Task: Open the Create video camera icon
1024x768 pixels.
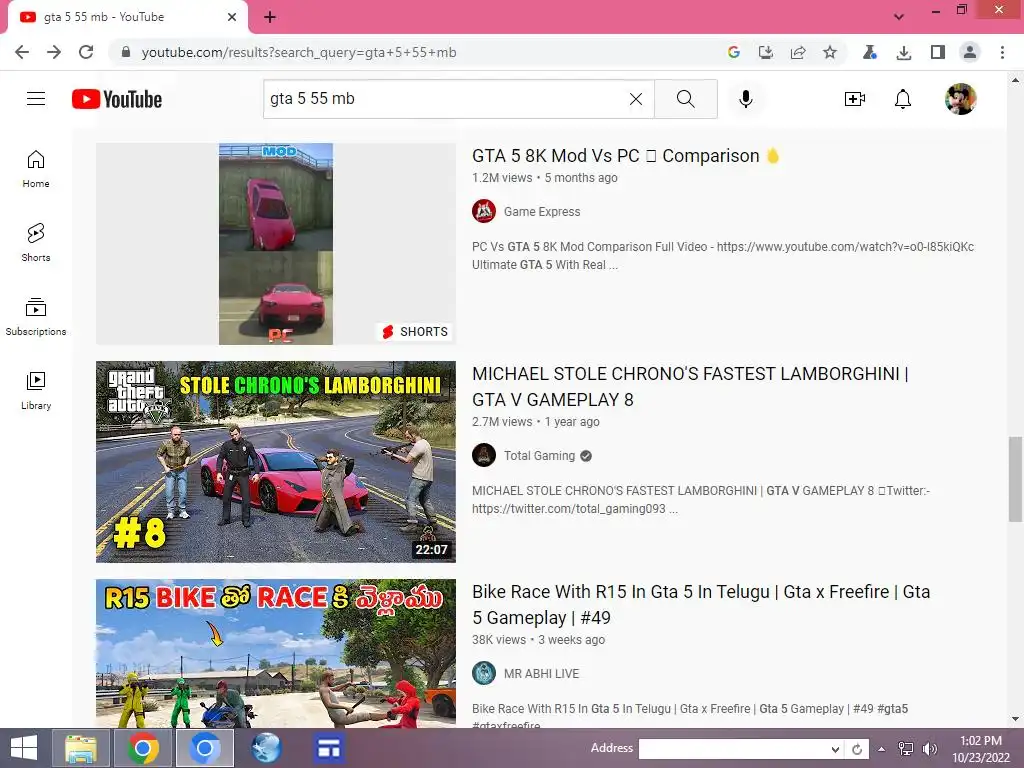Action: coord(854,99)
